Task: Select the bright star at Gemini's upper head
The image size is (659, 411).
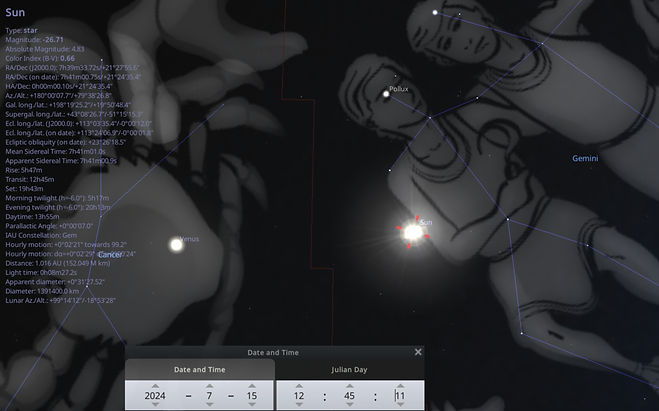Action: pos(435,13)
